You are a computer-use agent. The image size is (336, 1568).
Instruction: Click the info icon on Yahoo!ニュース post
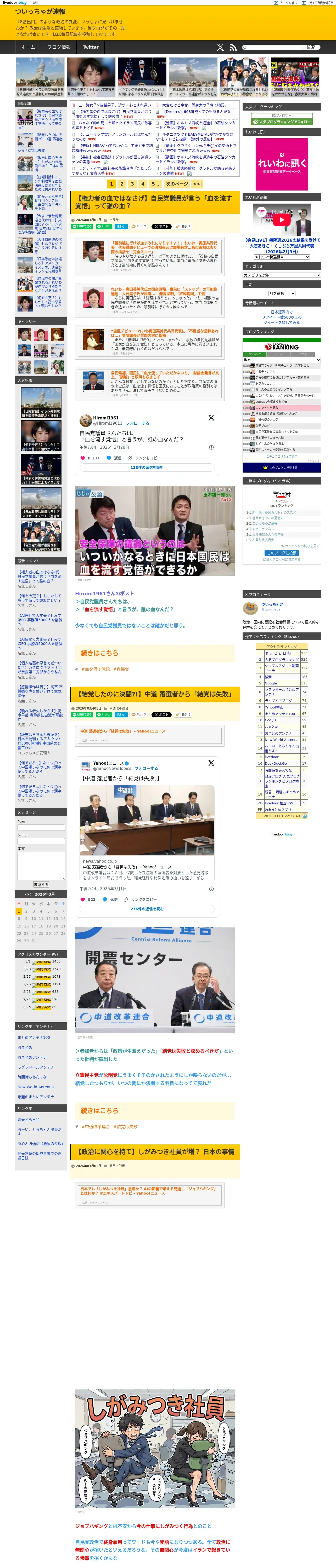click(212, 889)
